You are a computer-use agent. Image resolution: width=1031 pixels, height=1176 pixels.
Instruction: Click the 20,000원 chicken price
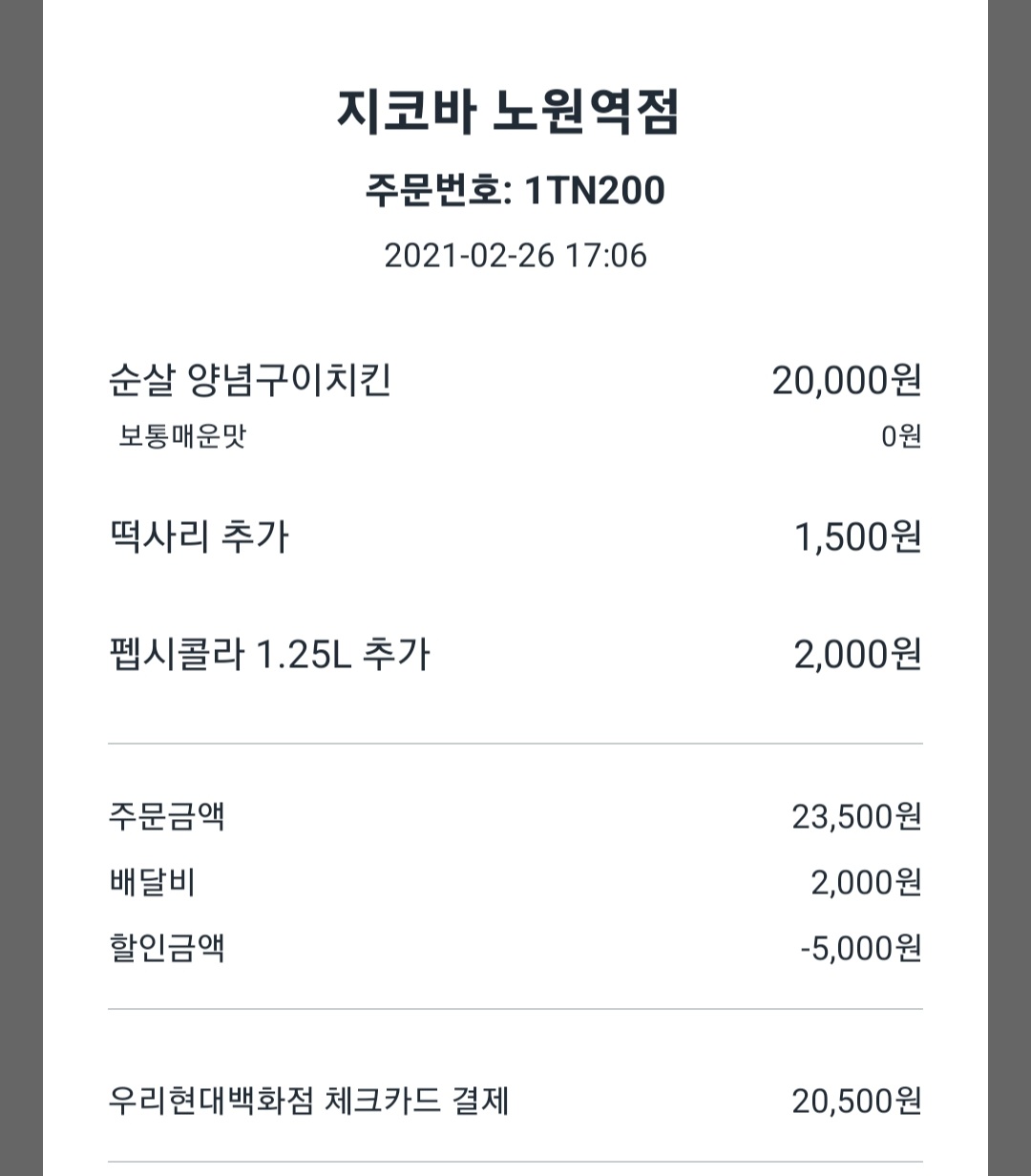pos(846,381)
